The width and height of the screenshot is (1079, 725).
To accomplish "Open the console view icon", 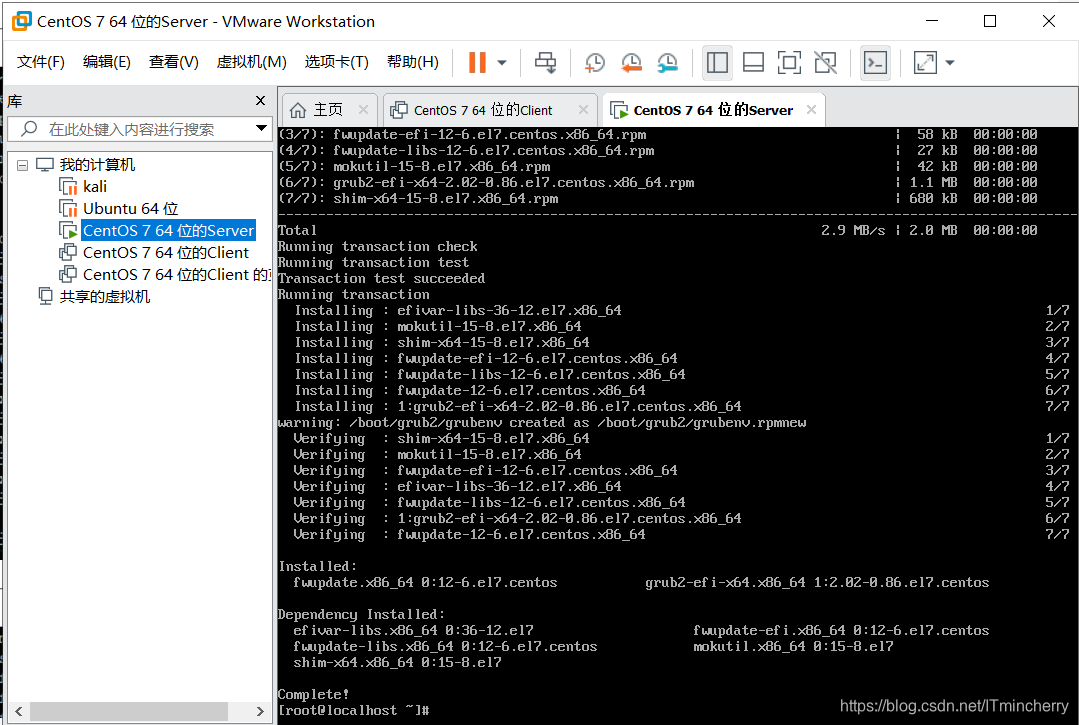I will tap(875, 63).
